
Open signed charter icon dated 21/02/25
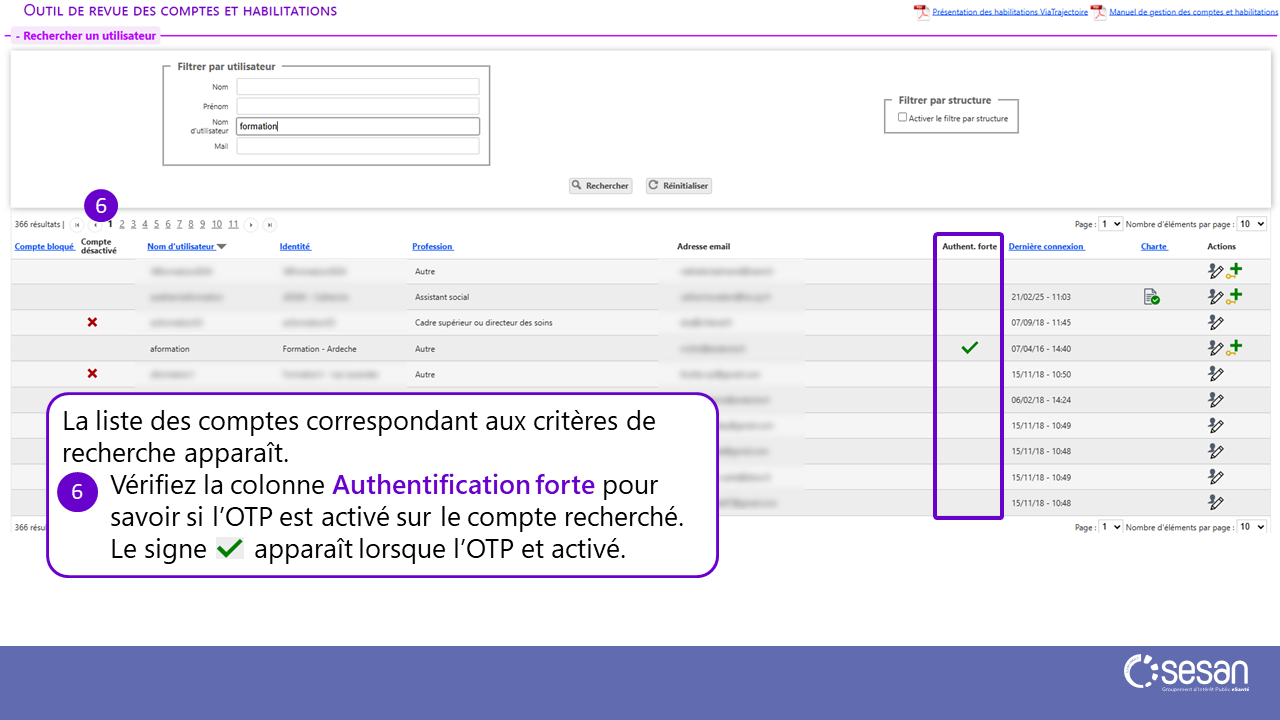coord(1152,297)
